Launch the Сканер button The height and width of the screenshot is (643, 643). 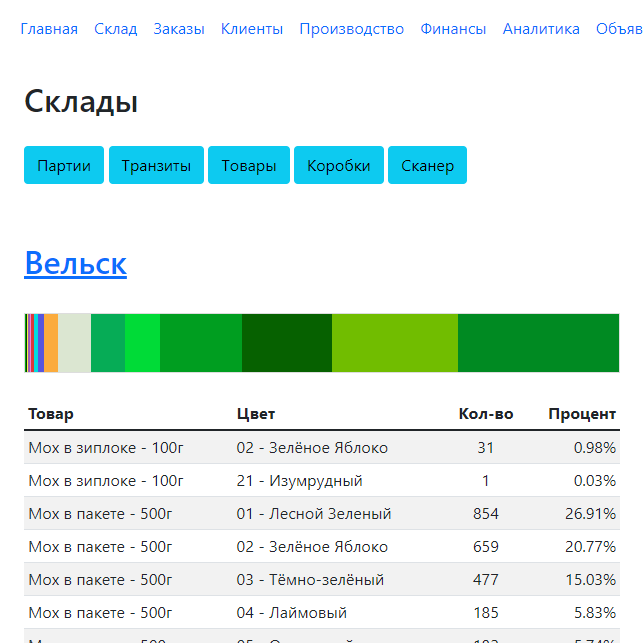click(427, 166)
